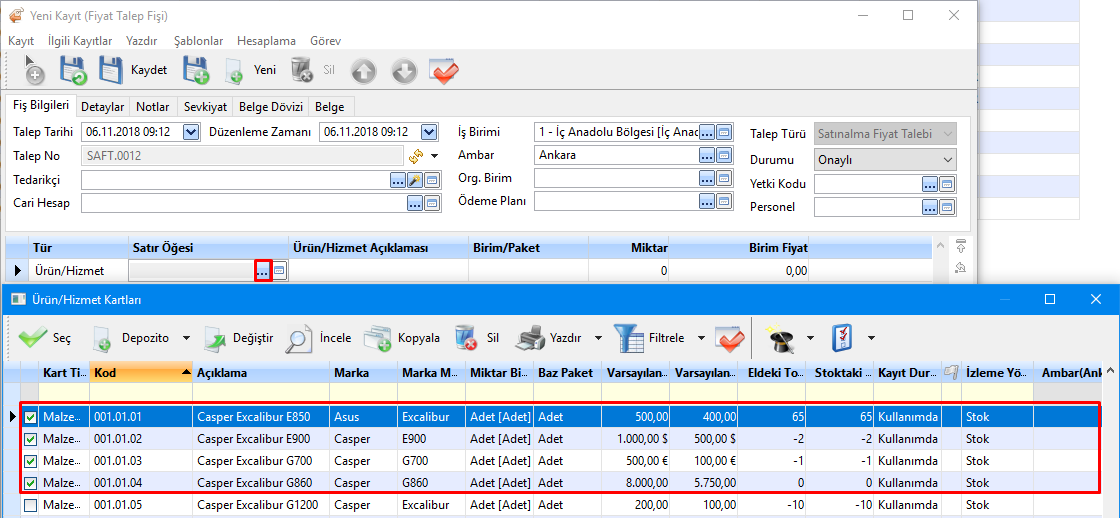Open İncele magnifier tool
This screenshot has width=1120, height=518.
[318, 338]
